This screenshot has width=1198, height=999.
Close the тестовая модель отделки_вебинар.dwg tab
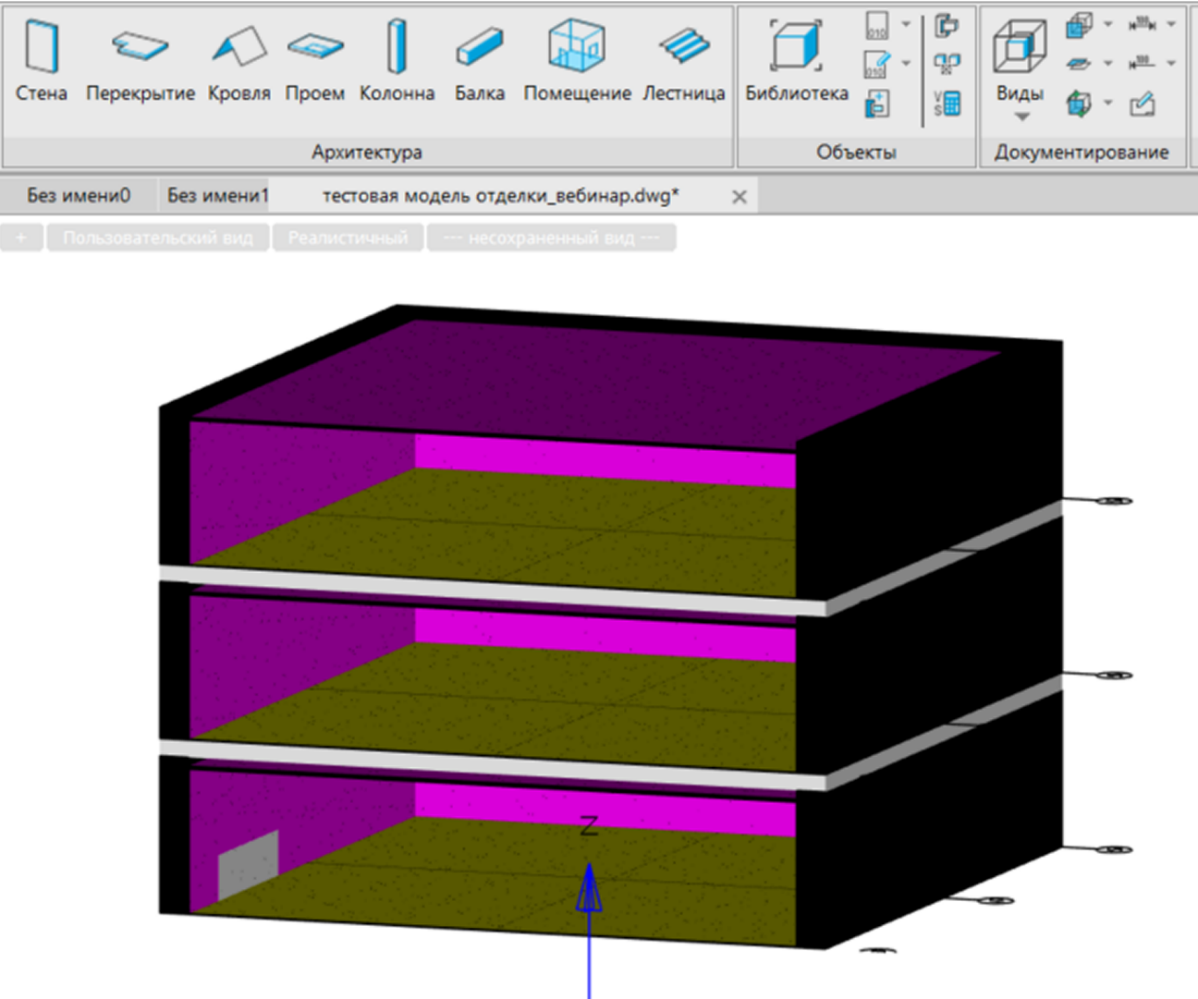(739, 197)
